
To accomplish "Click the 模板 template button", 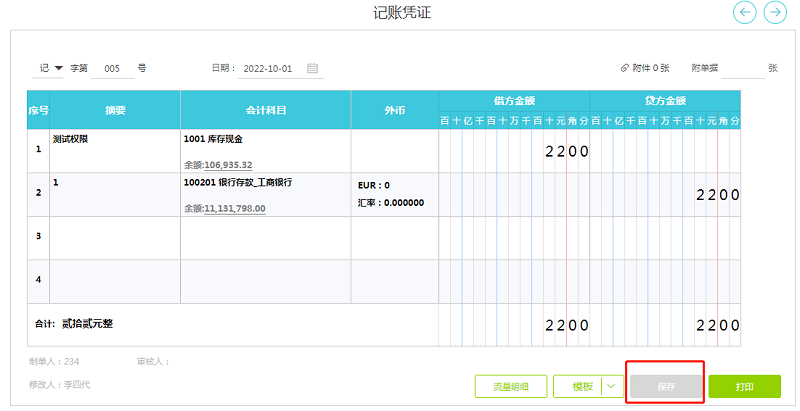I will (582, 387).
